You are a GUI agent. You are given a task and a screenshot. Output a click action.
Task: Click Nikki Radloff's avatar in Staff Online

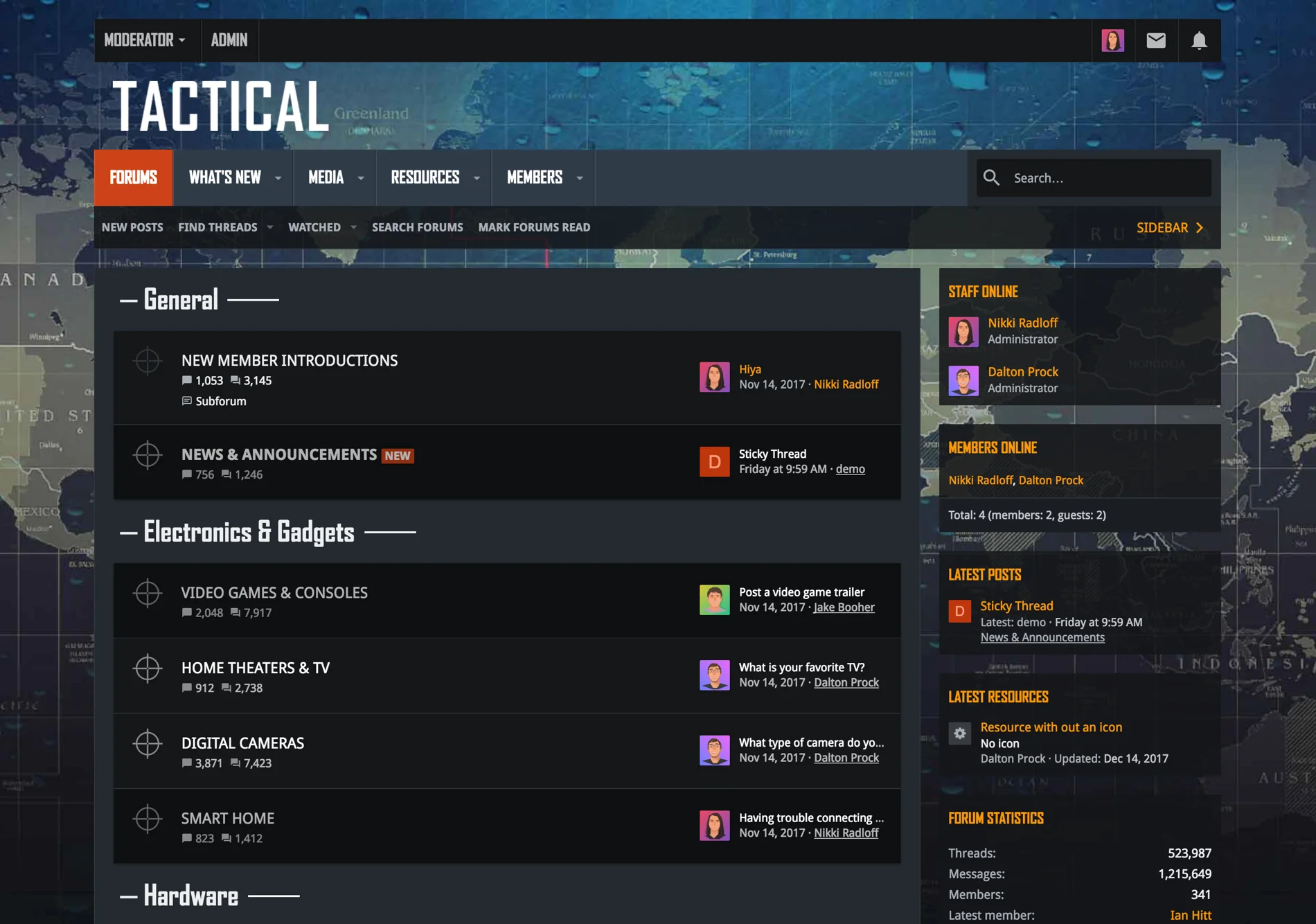coord(963,331)
